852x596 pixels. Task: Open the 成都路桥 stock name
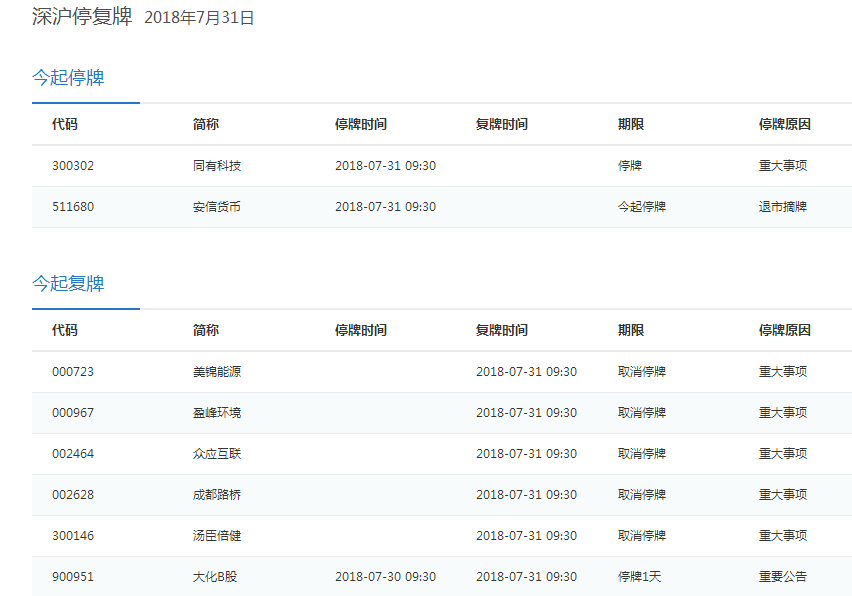point(217,495)
